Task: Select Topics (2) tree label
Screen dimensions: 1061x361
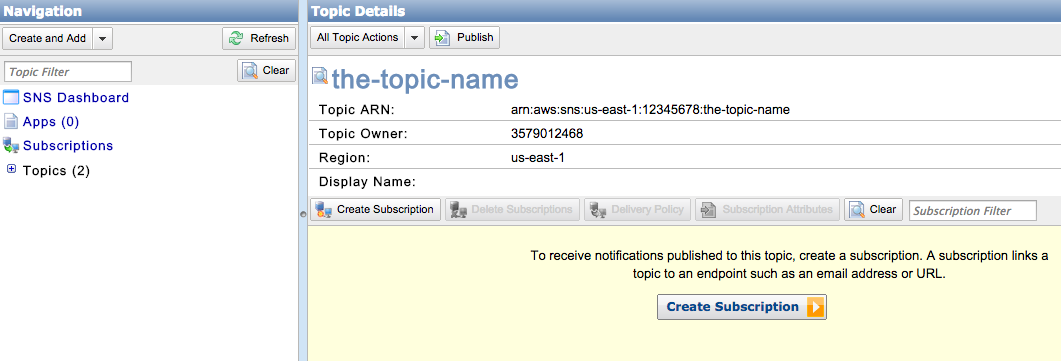Action: (x=56, y=171)
